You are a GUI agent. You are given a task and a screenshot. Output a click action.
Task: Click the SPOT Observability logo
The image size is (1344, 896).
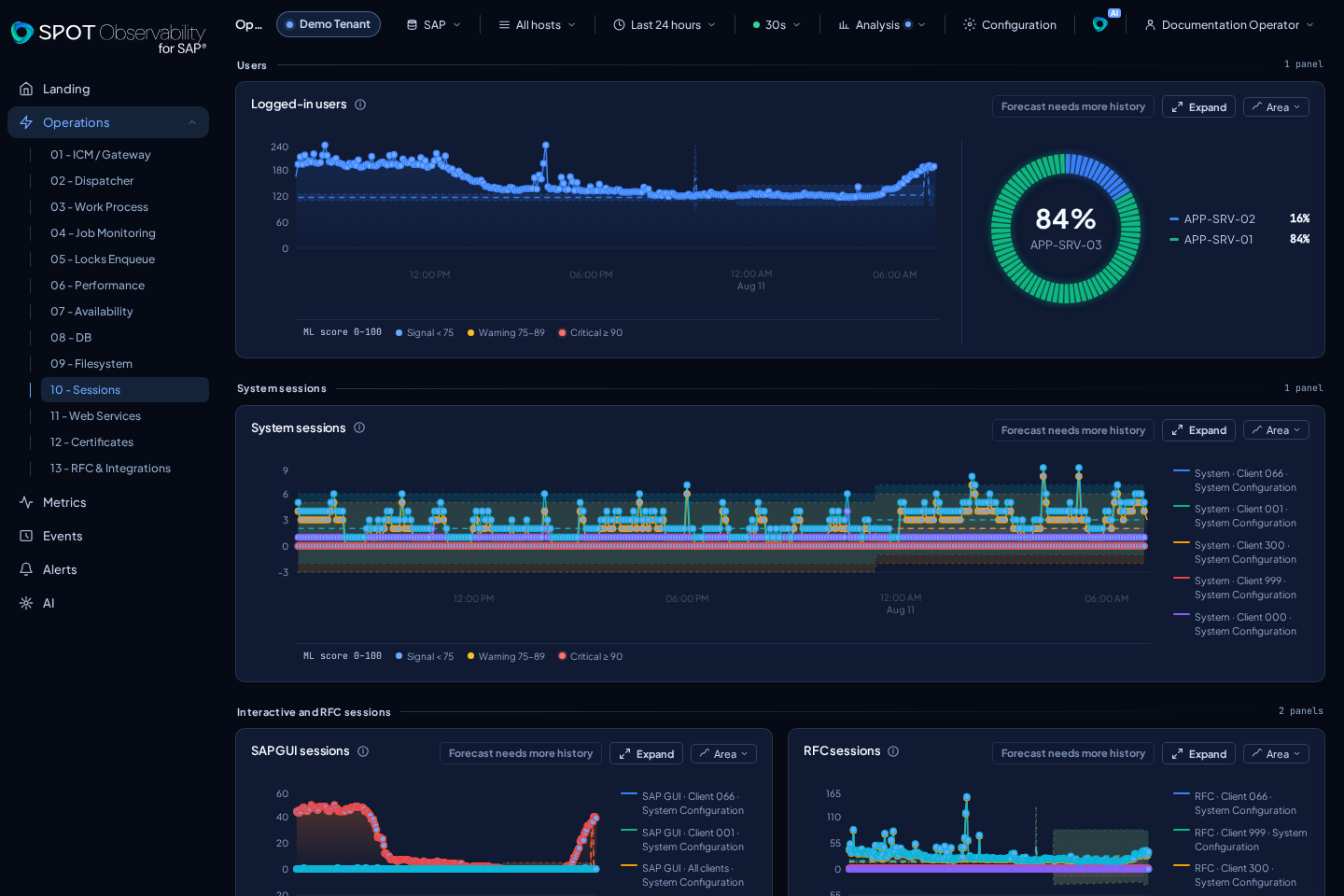coord(108,37)
